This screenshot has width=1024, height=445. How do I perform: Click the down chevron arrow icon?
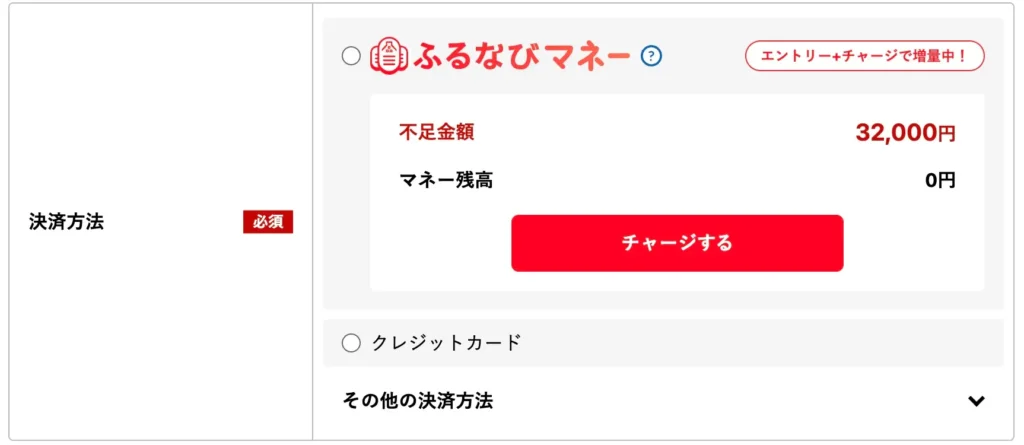point(977,401)
